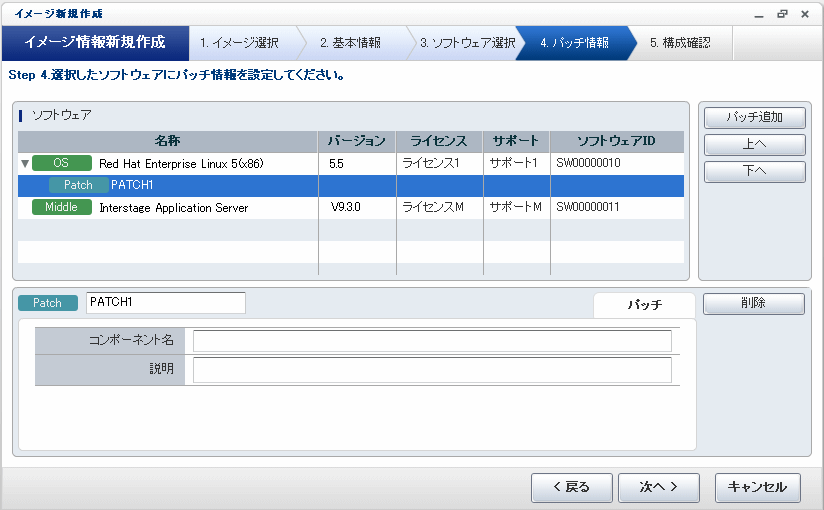
Task: Select step 4. パッチ情報
Action: coord(574,43)
